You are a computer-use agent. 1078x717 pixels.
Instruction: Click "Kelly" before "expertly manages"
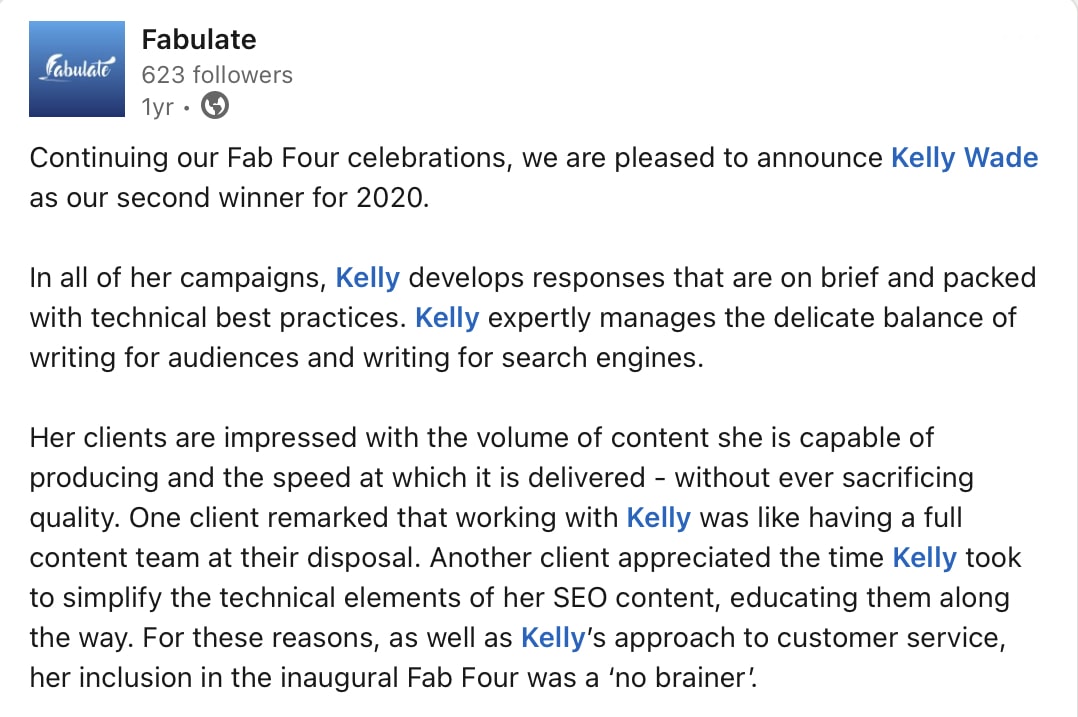tap(447, 317)
